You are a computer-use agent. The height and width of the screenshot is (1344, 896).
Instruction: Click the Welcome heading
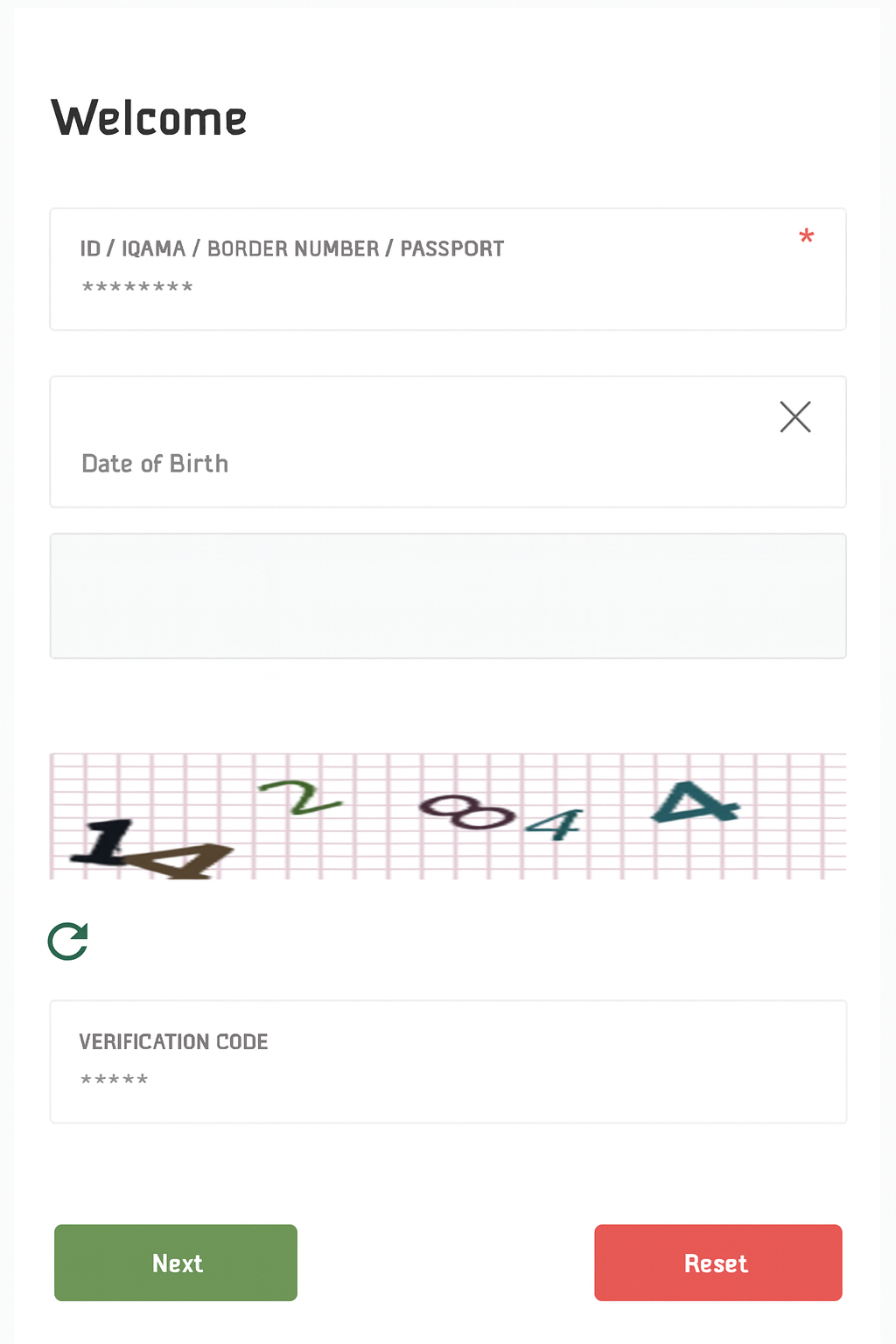tap(149, 116)
